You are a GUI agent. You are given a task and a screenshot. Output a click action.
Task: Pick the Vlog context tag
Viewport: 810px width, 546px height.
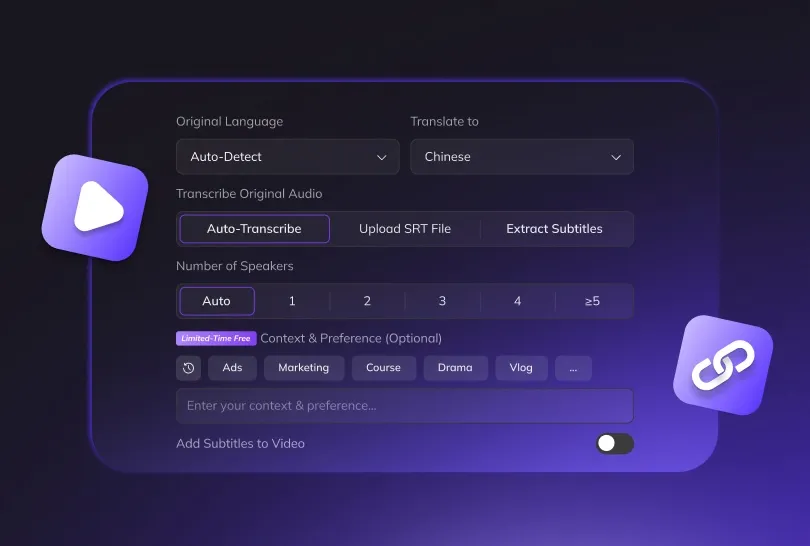pos(521,368)
